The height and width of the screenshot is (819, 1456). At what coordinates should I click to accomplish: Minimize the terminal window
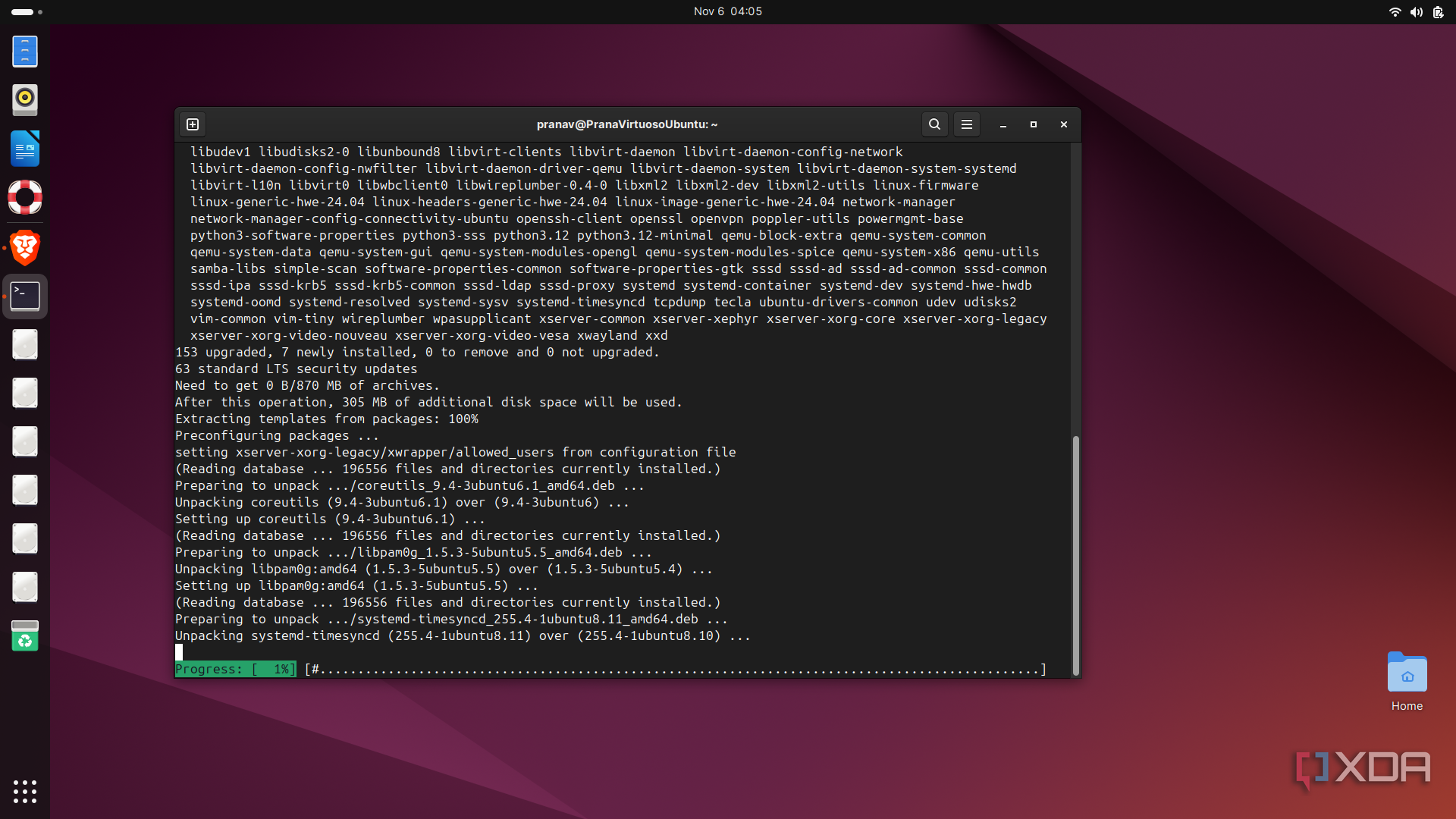tap(1003, 124)
